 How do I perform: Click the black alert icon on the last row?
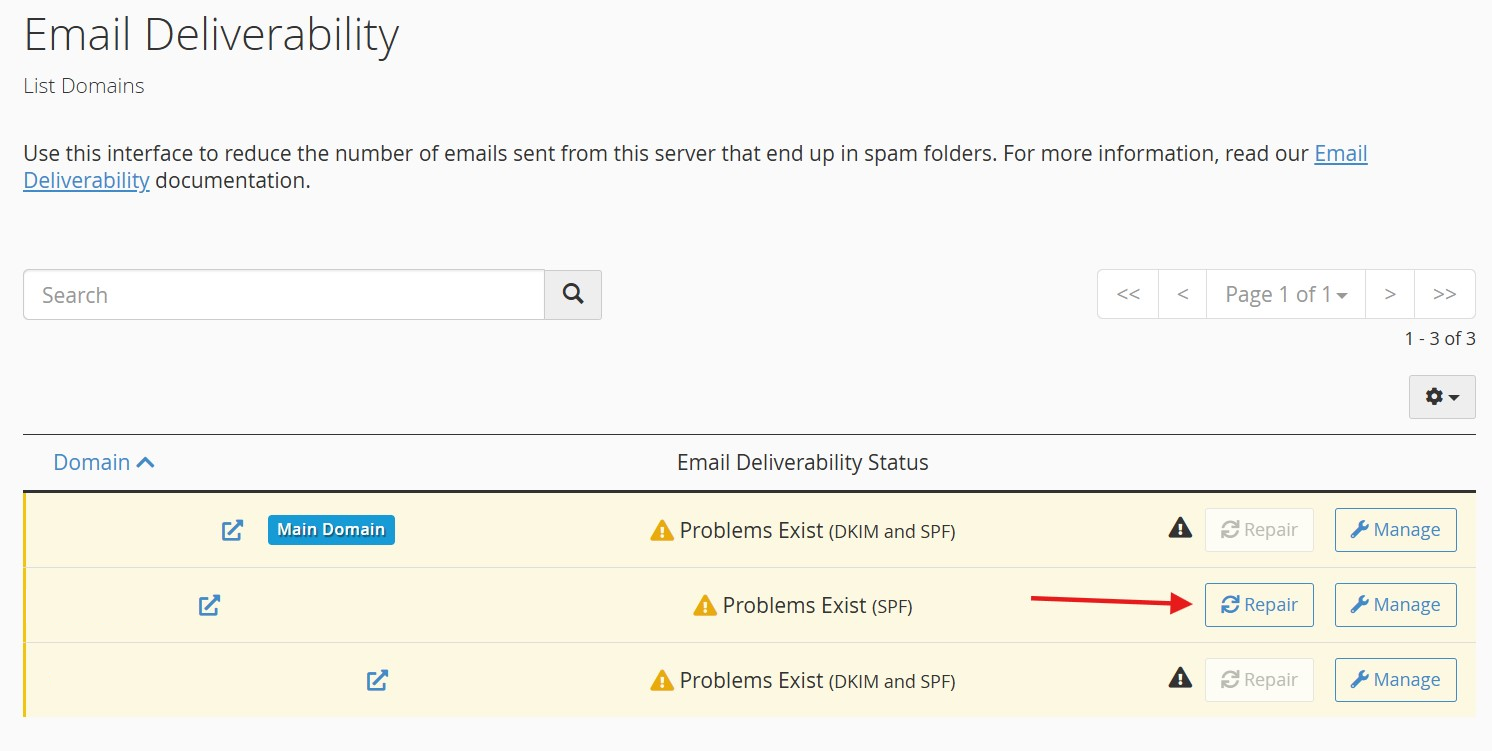coord(1180,678)
